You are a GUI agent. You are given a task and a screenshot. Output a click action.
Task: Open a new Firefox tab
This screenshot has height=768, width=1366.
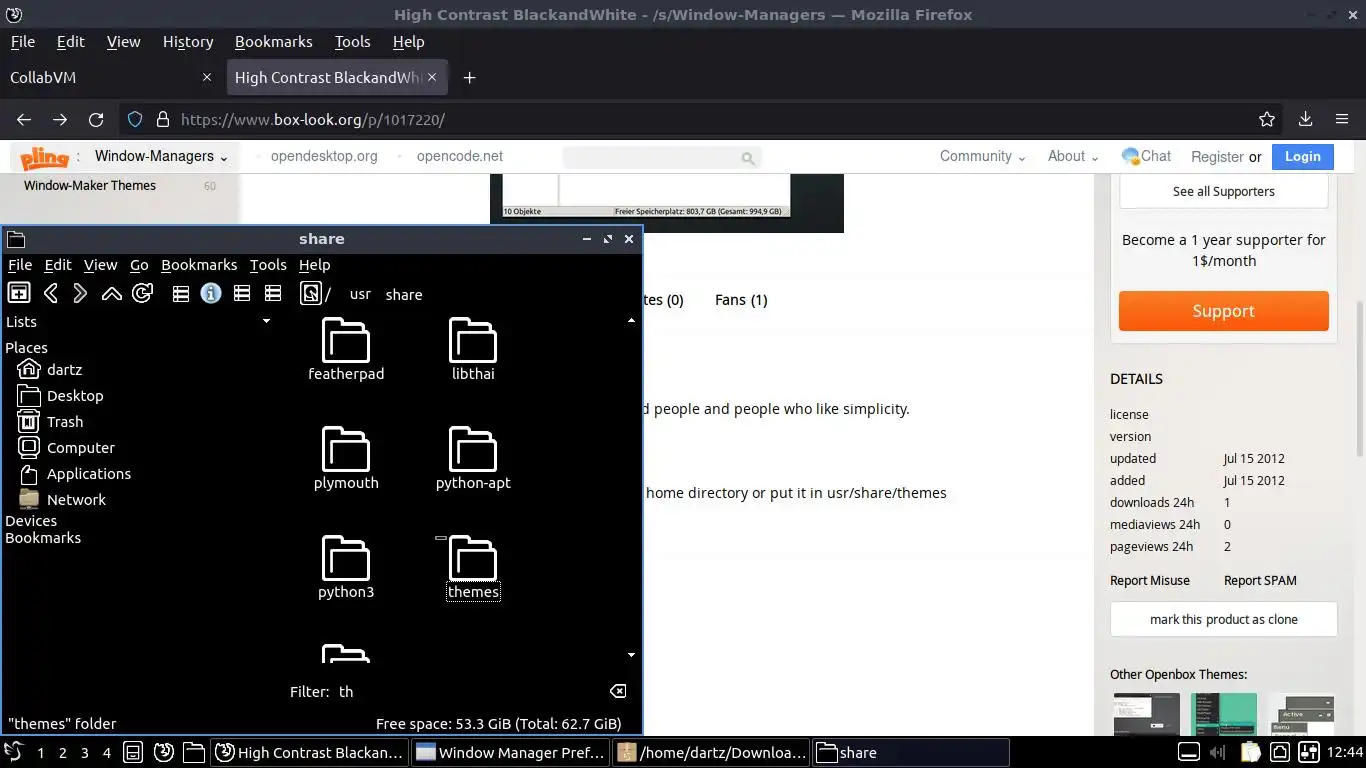(x=469, y=77)
